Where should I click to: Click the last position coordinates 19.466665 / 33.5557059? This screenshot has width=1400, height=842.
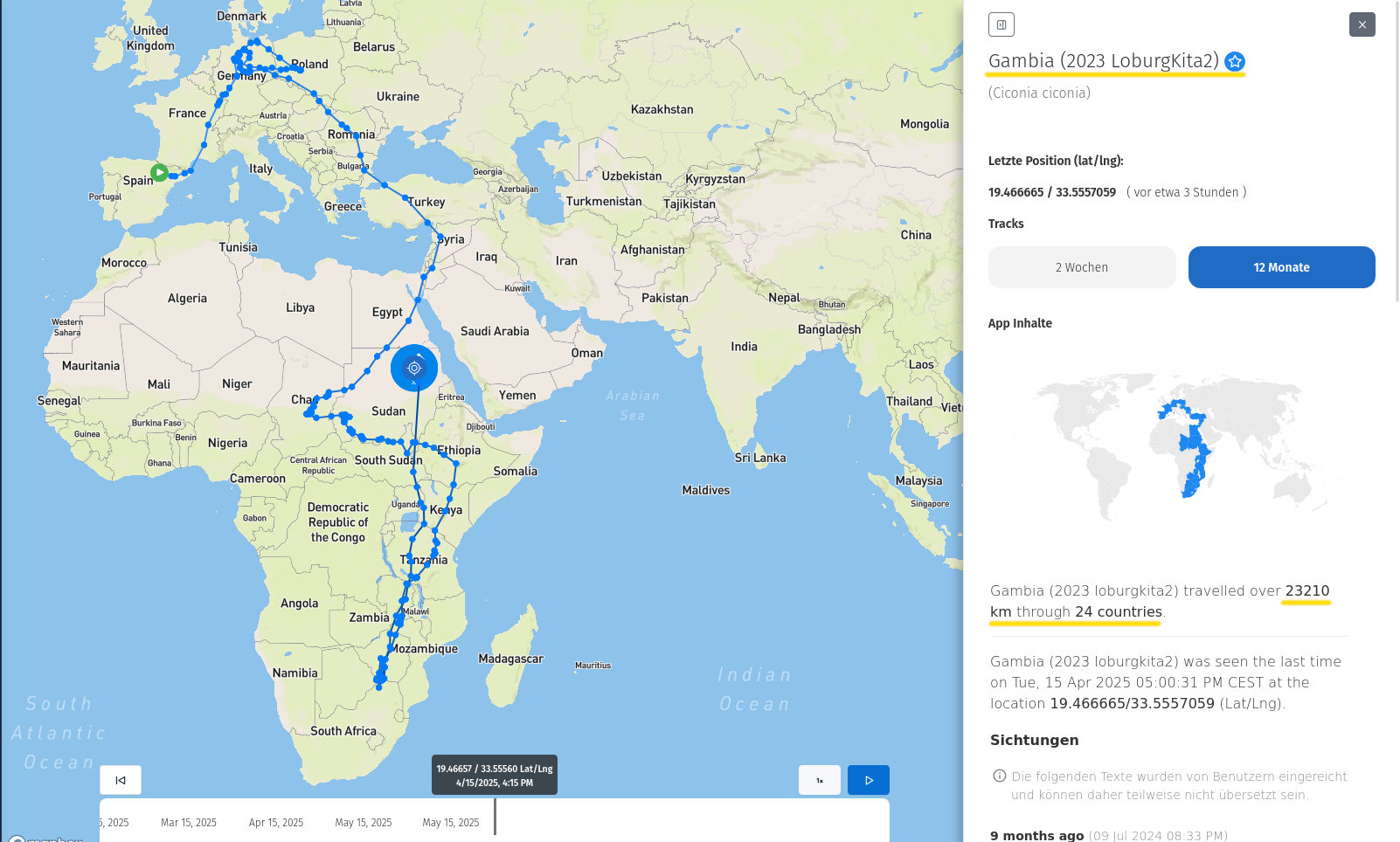click(x=1051, y=192)
